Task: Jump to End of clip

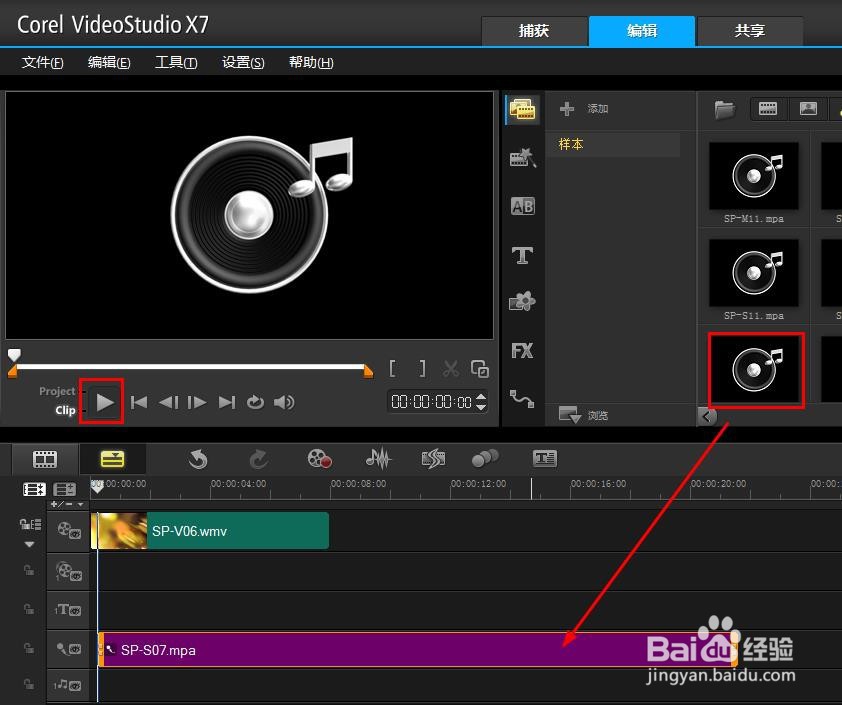Action: pyautogui.click(x=227, y=402)
